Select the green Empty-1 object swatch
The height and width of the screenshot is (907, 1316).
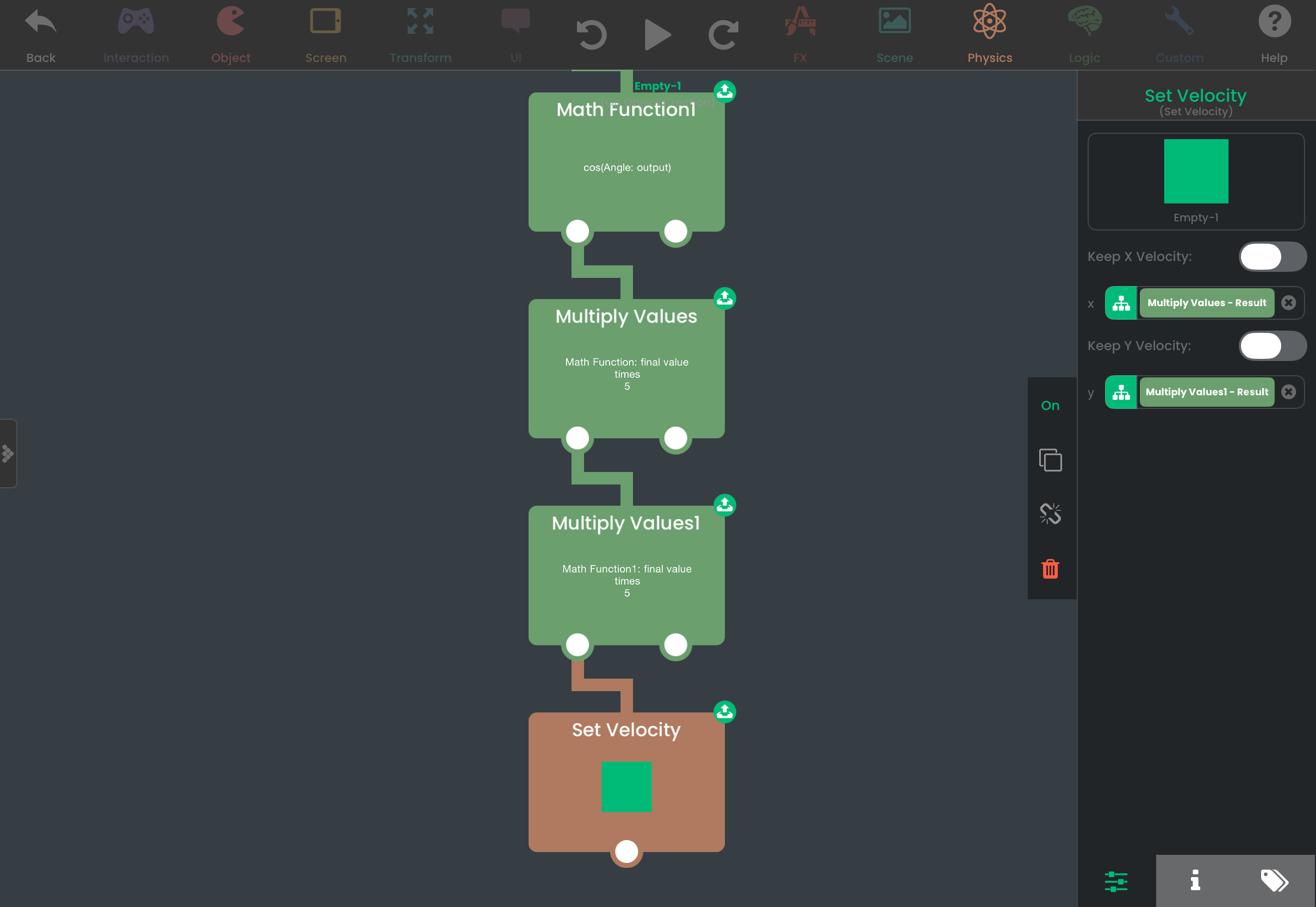[x=1195, y=171]
